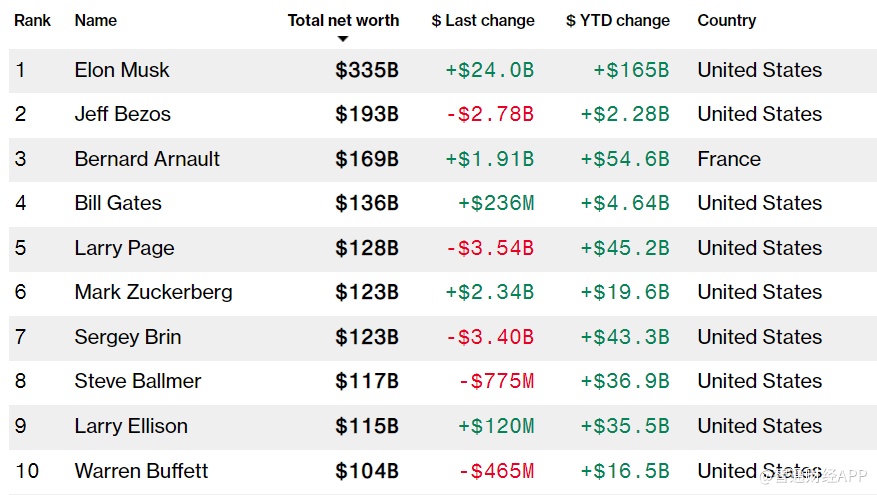This screenshot has height=495, width=877.
Task: Sort by the Rank column header
Action: pyautogui.click(x=33, y=20)
